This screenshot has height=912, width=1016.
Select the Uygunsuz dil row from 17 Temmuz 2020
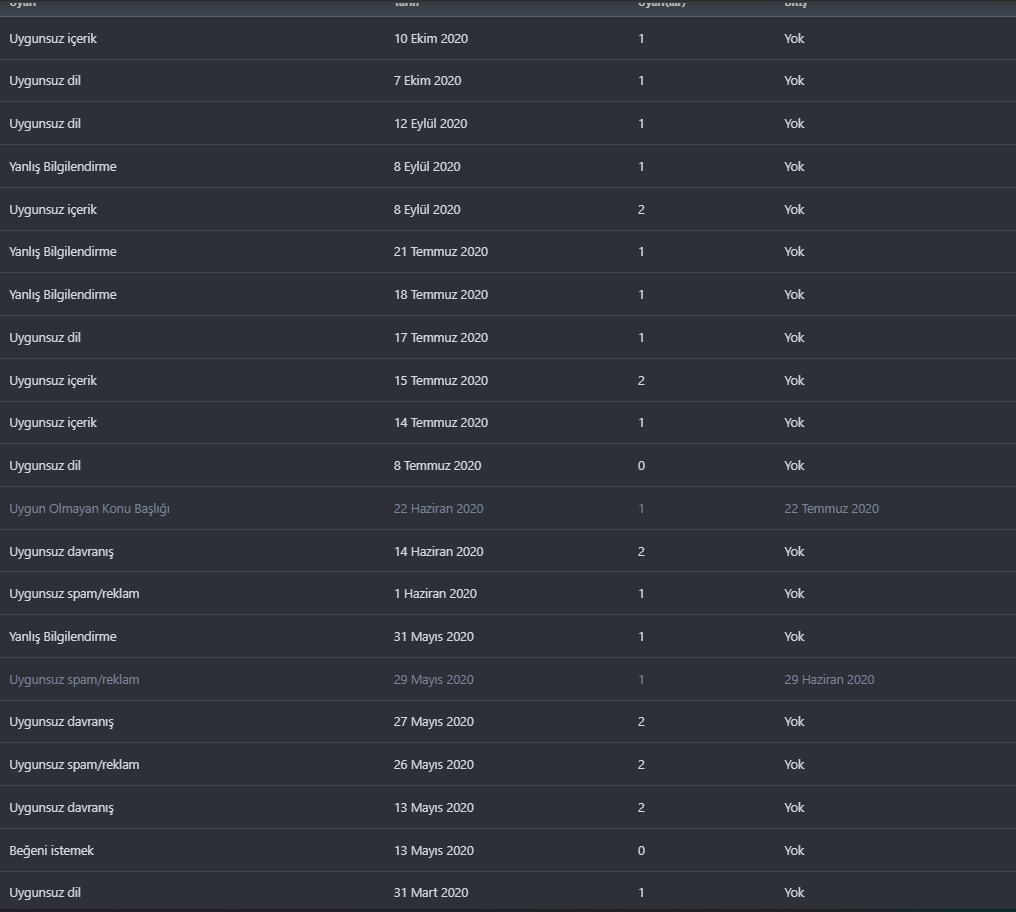point(45,338)
